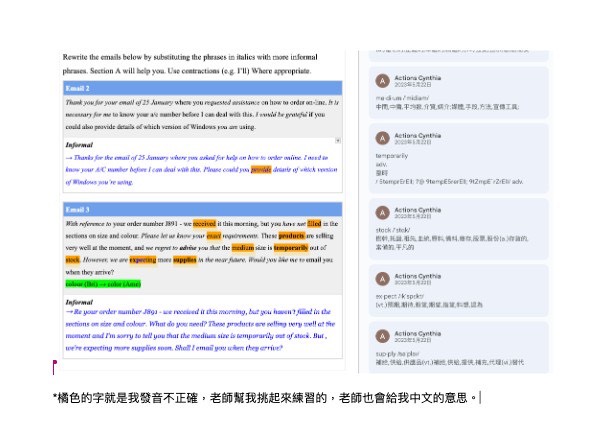Click the Email 3 blue header
The image size is (600, 448).
200,209
